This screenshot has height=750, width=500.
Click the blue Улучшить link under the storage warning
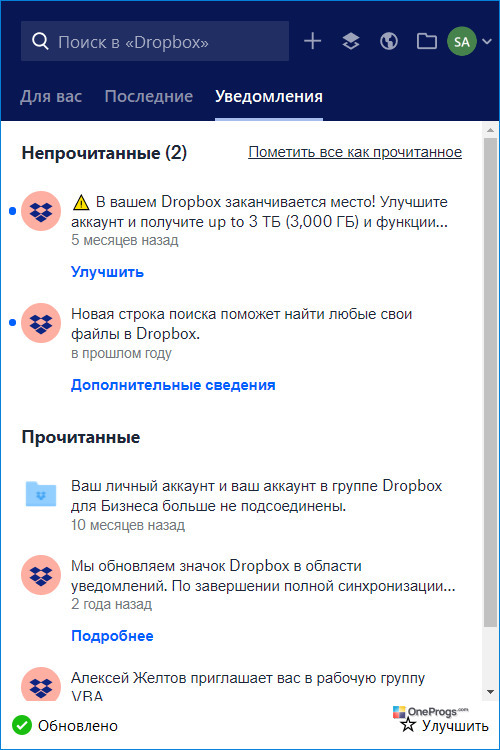[x=107, y=272]
